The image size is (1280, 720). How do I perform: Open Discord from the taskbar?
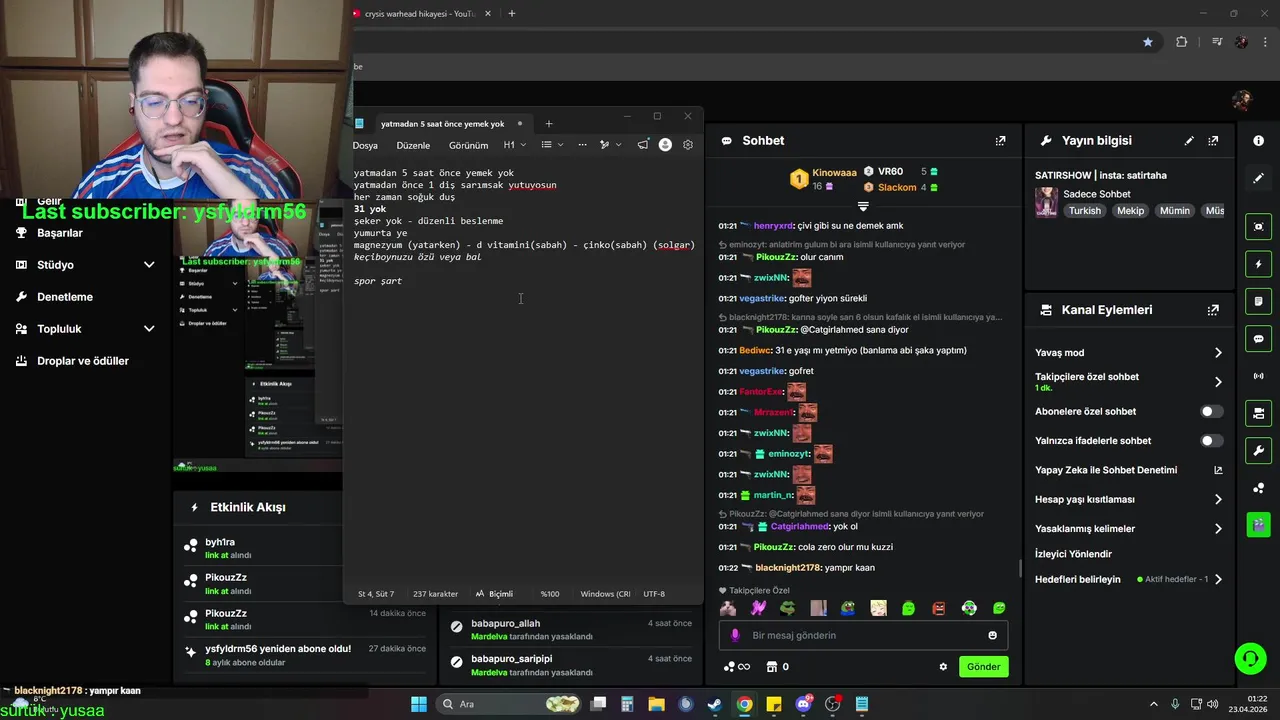(x=803, y=704)
